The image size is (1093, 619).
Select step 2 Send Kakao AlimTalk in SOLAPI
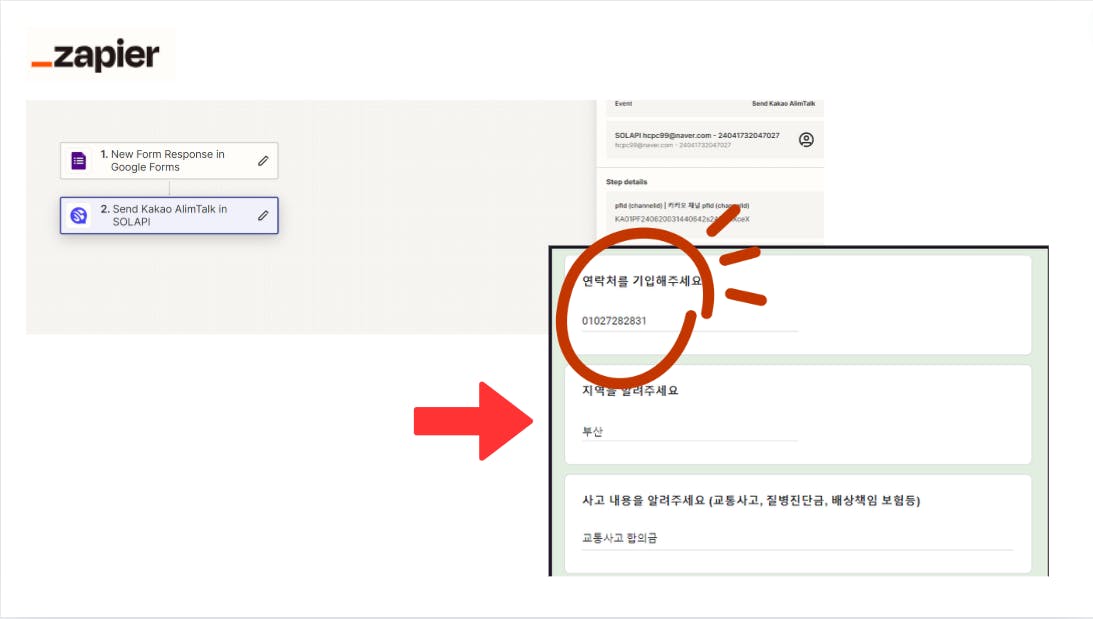(169, 215)
